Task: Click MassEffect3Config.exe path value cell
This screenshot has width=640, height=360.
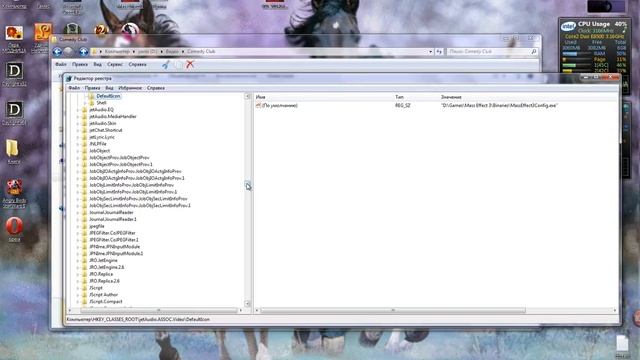Action: click(499, 105)
